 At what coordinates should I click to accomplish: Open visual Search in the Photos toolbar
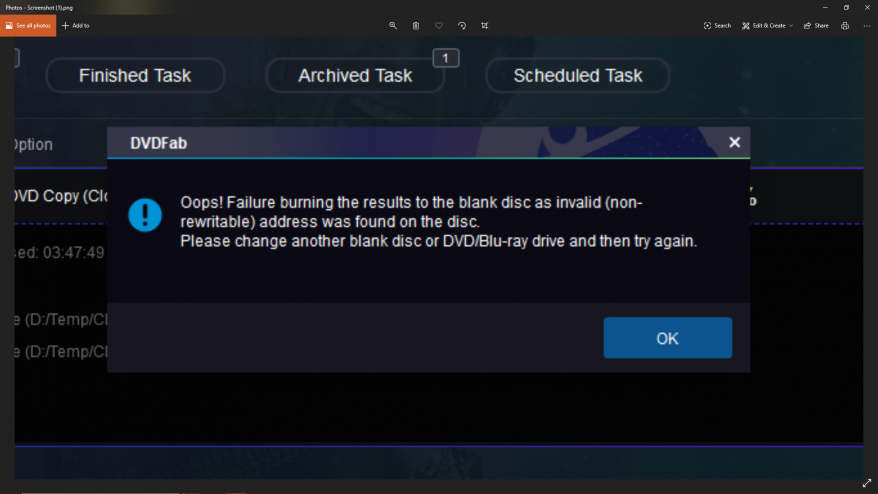717,25
